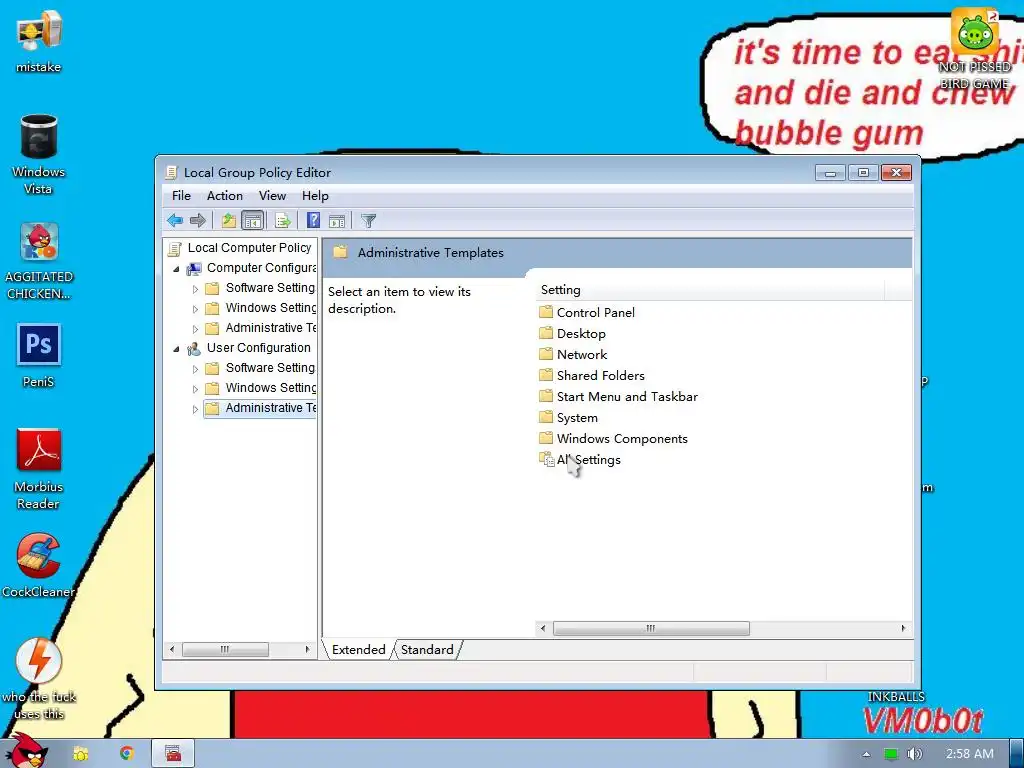Screen dimensions: 1024x768
Task: Click the Forward arrow toolbar icon
Action: click(197, 221)
